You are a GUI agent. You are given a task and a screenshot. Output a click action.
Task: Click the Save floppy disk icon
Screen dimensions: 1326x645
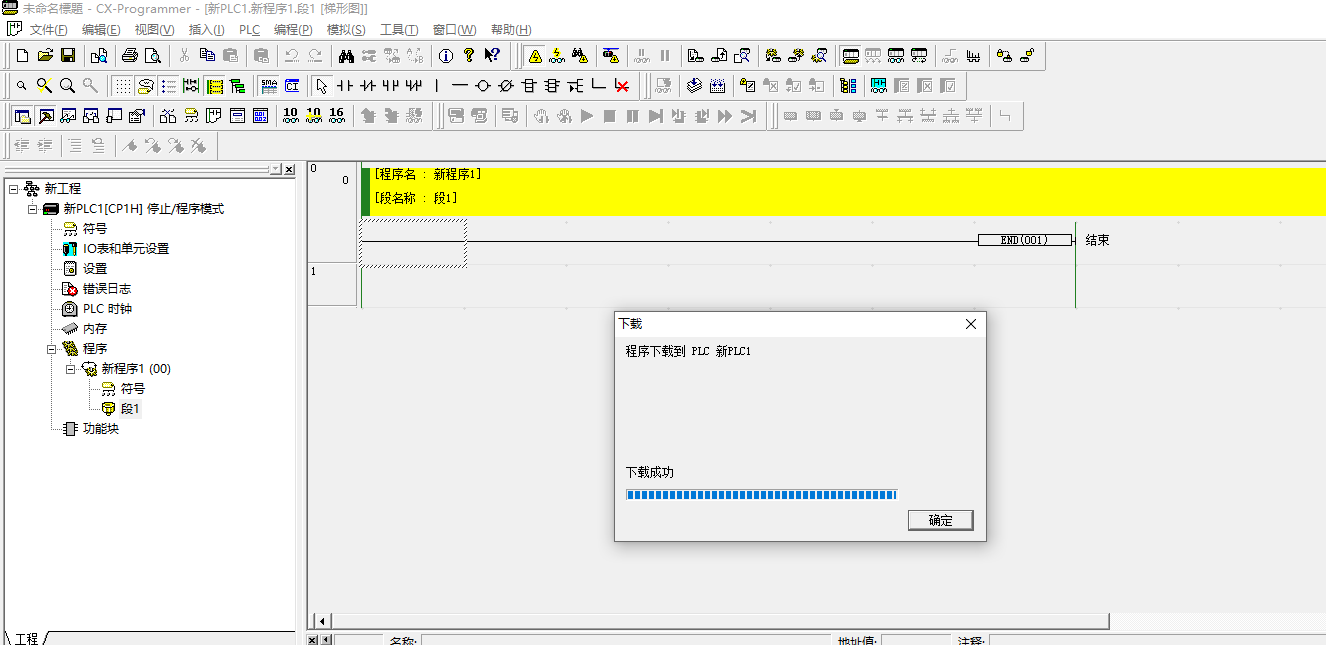pyautogui.click(x=68, y=56)
